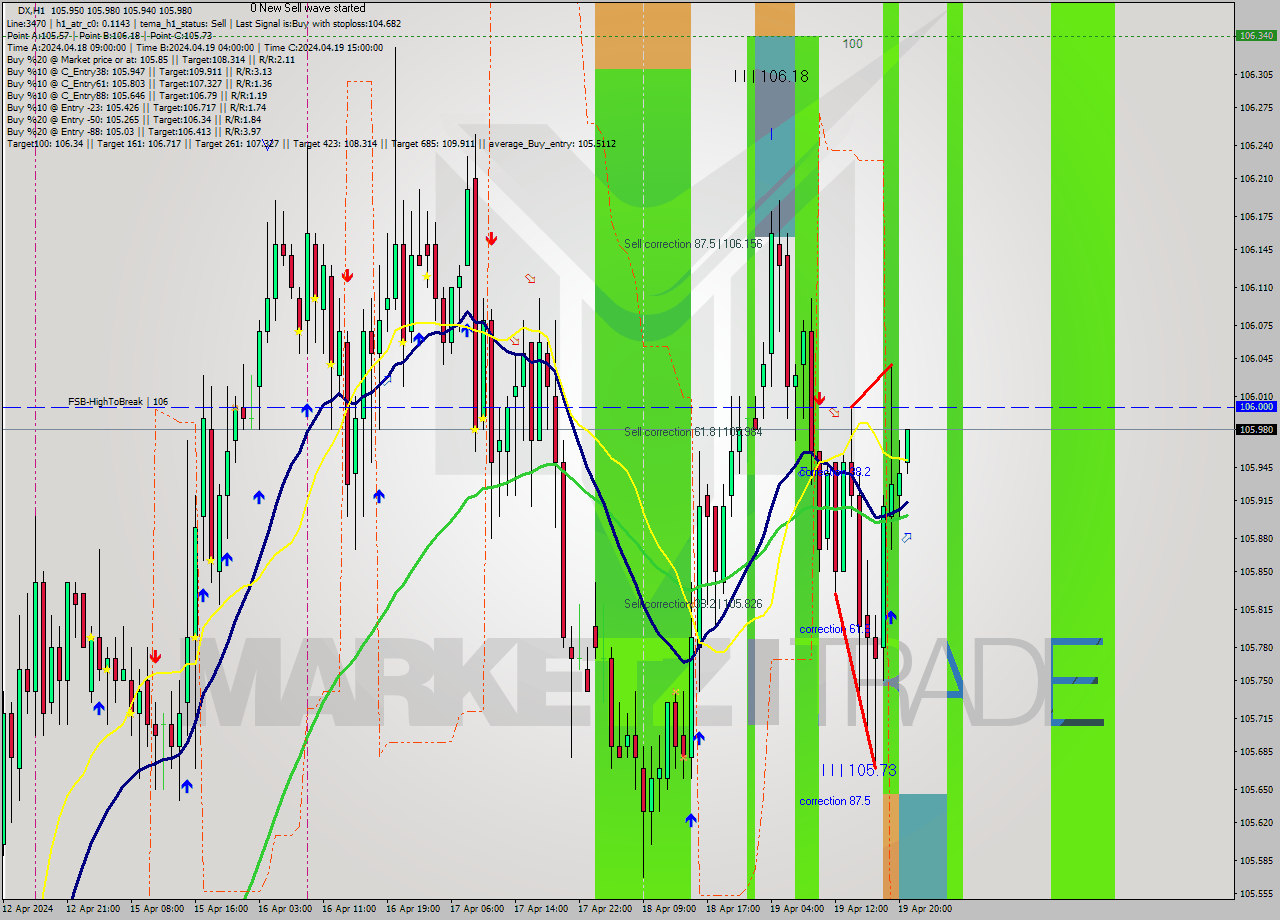Image resolution: width=1280 pixels, height=920 pixels.
Task: Click the 'FSB-HighToBreak | 106' label
Action: tap(118, 402)
